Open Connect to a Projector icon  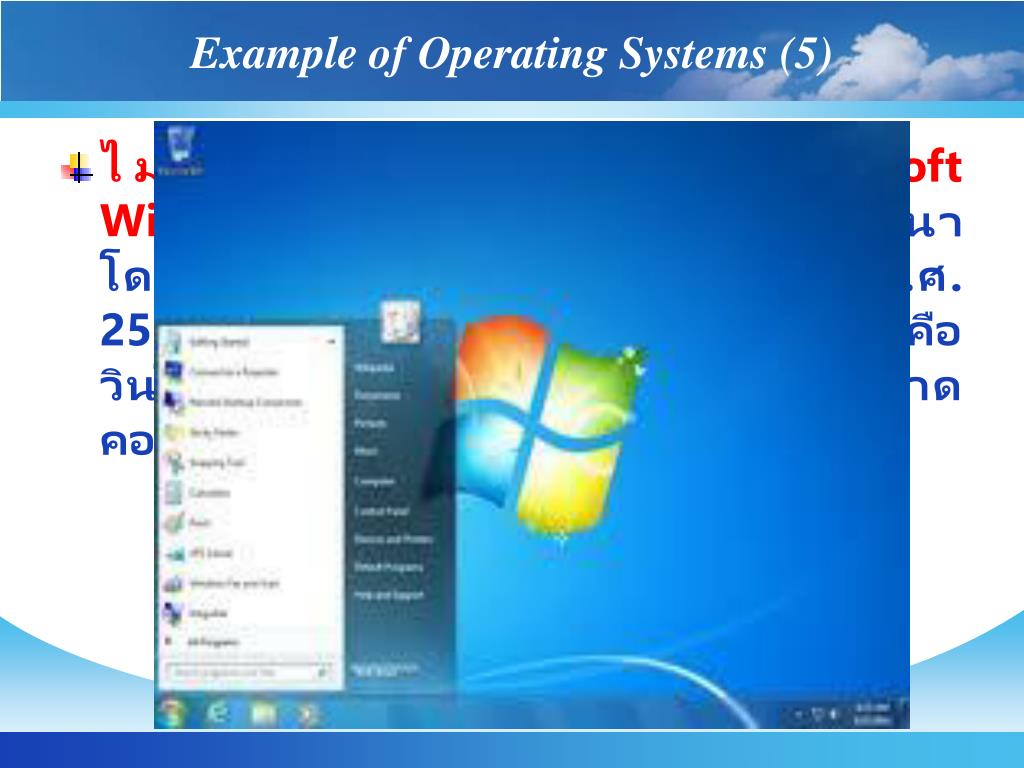(x=173, y=372)
